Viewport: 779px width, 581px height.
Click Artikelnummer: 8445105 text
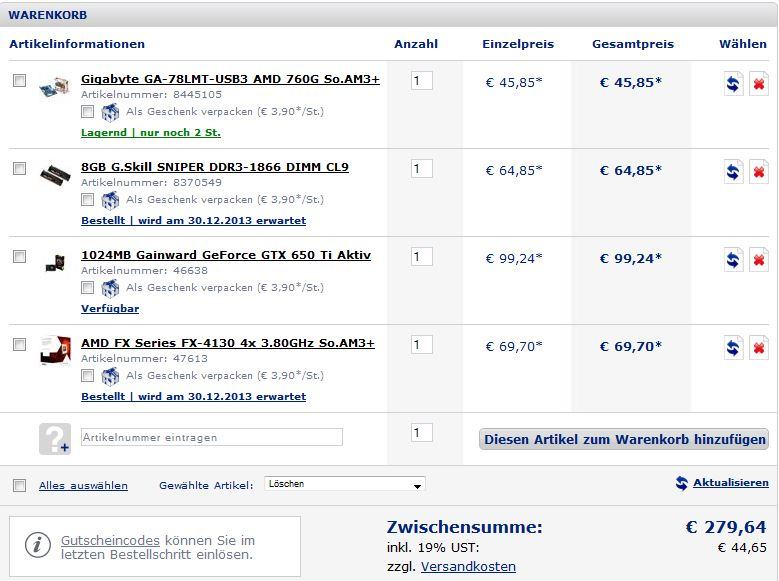[x=152, y=94]
